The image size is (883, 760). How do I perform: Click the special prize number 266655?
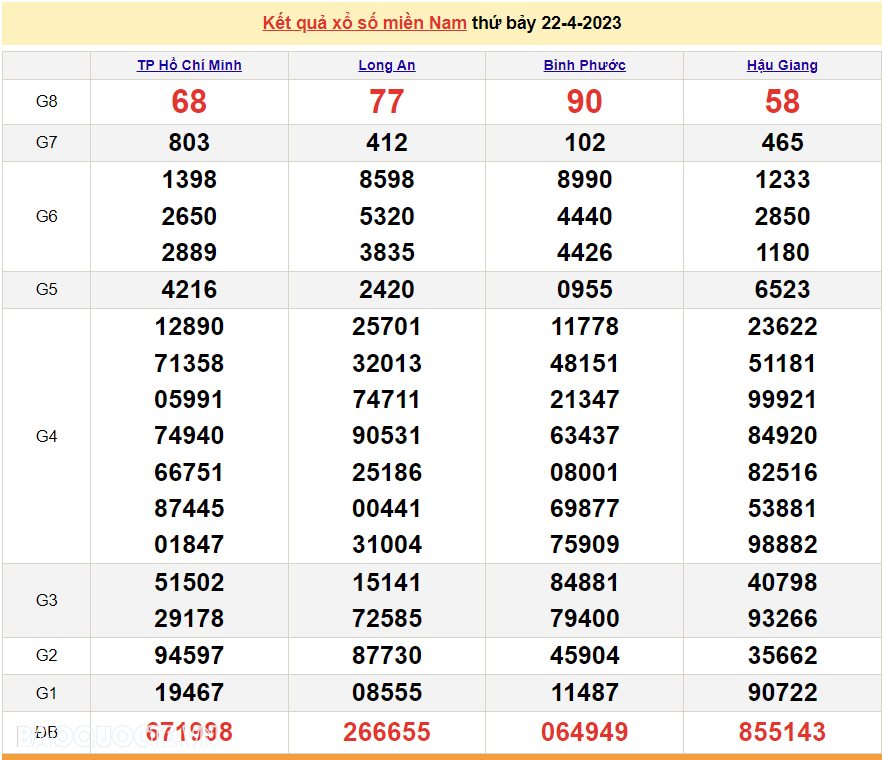pyautogui.click(x=387, y=732)
